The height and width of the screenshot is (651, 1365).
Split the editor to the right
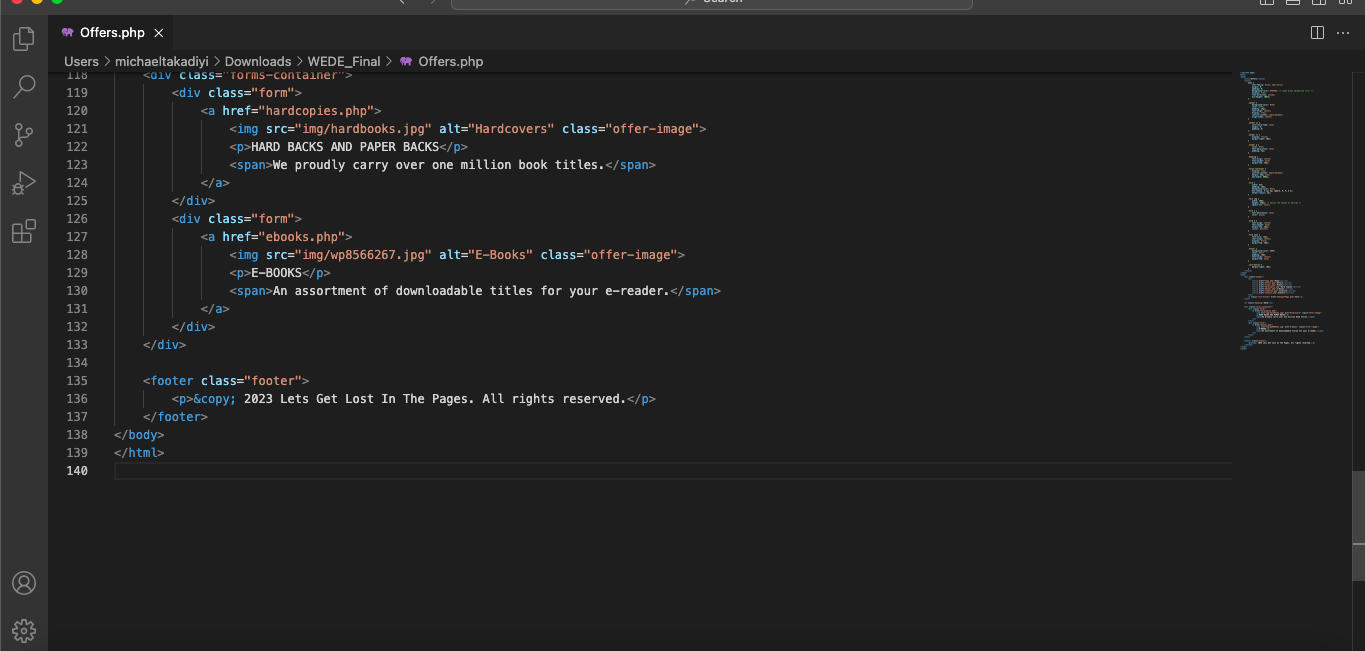[1317, 33]
